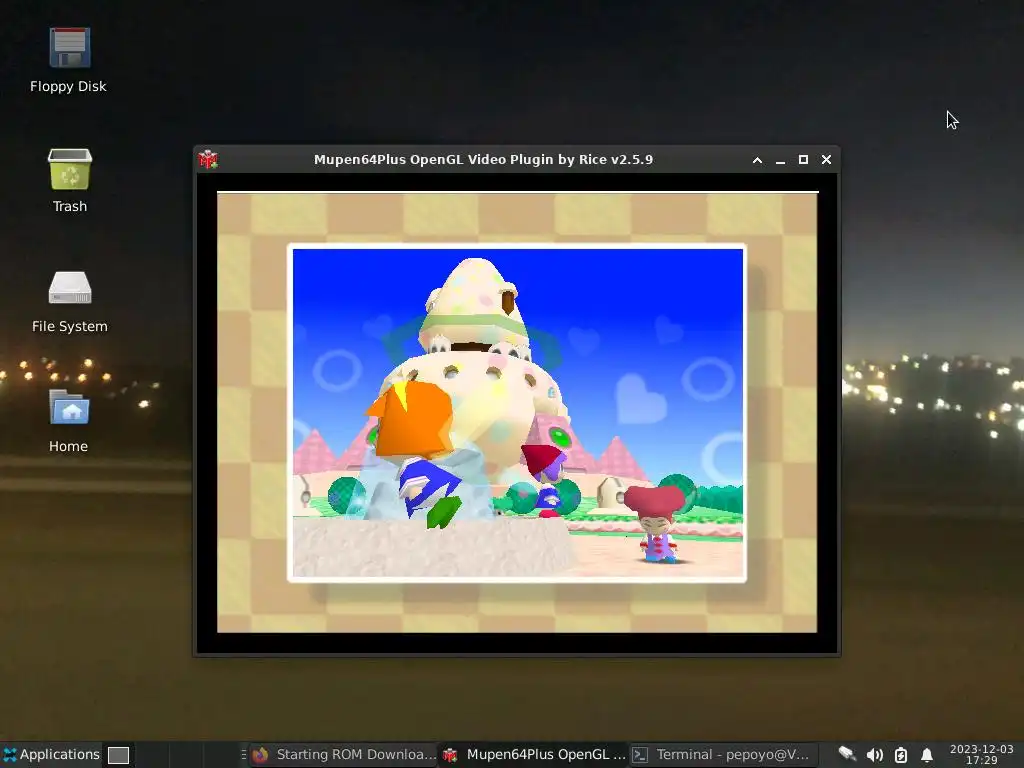The width and height of the screenshot is (1024, 768).
Task: Switch to Terminal taskbar entry
Action: tap(724, 754)
